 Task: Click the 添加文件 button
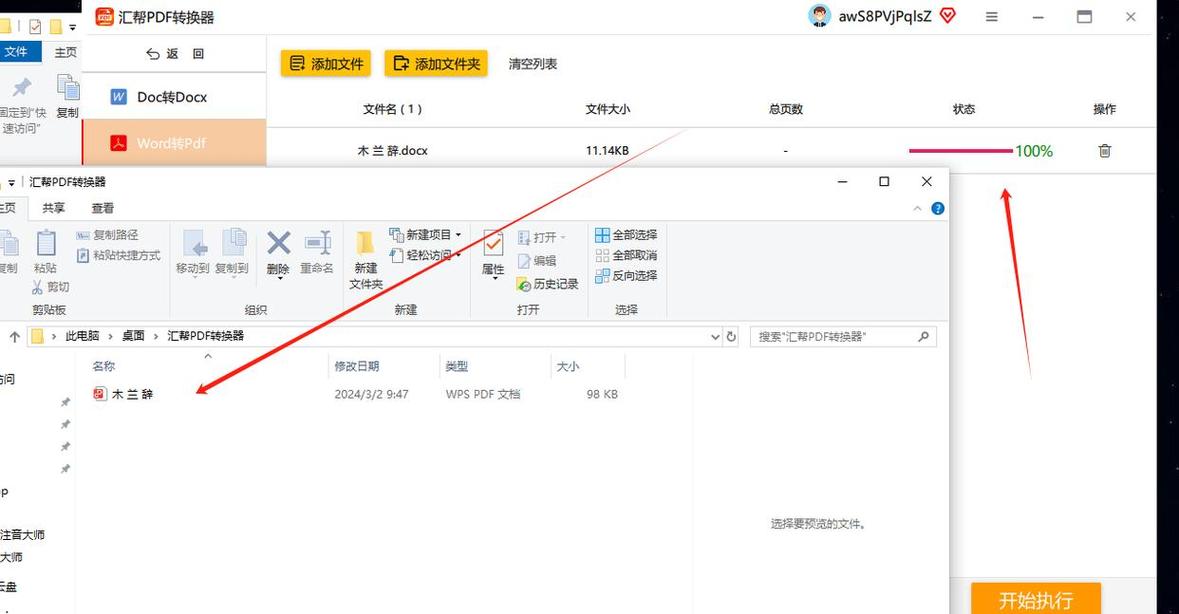pos(326,64)
